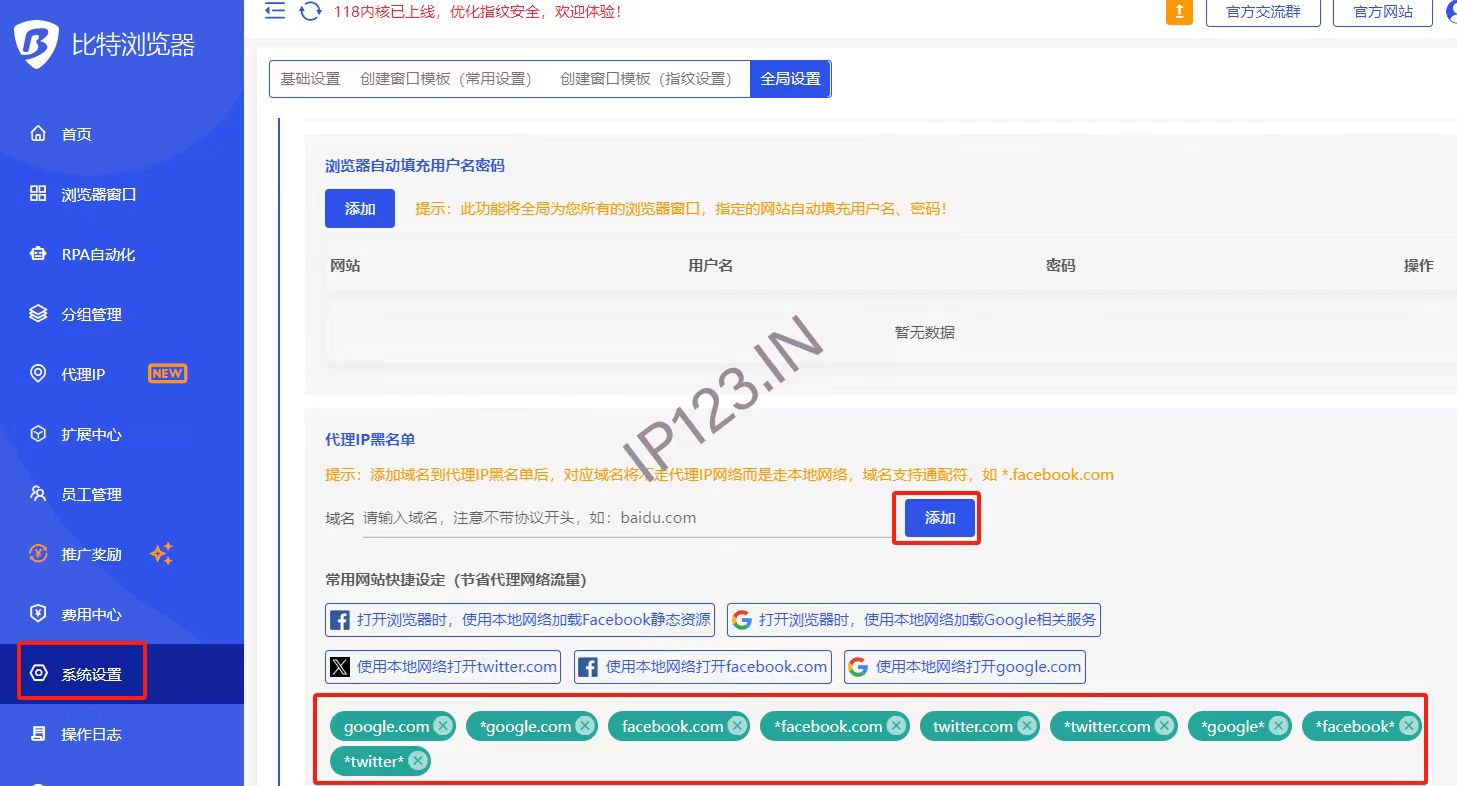Select the 全局设置 tab
The image size is (1457, 786).
pyautogui.click(x=790, y=79)
